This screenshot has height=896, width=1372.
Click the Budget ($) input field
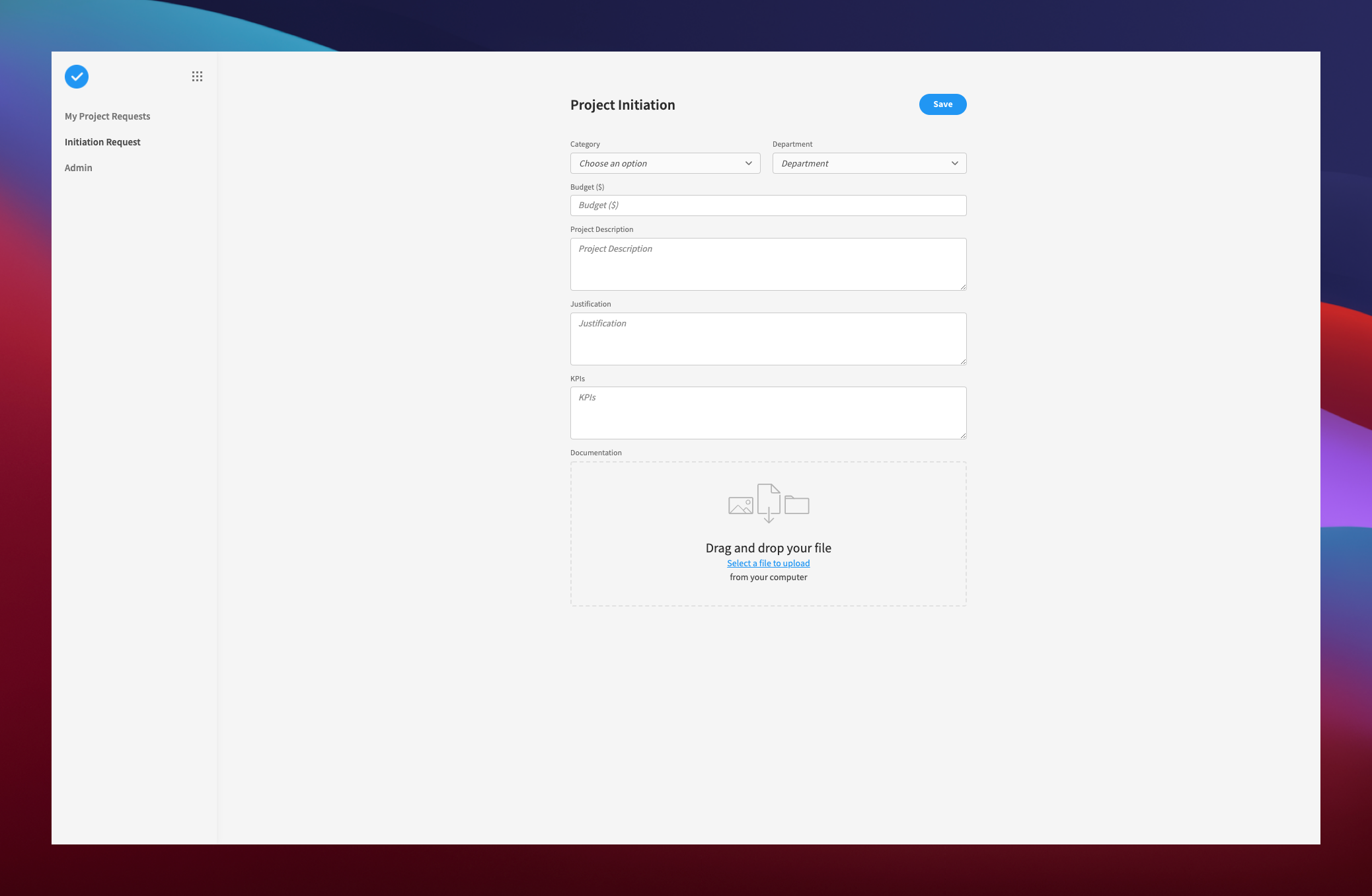(x=768, y=205)
